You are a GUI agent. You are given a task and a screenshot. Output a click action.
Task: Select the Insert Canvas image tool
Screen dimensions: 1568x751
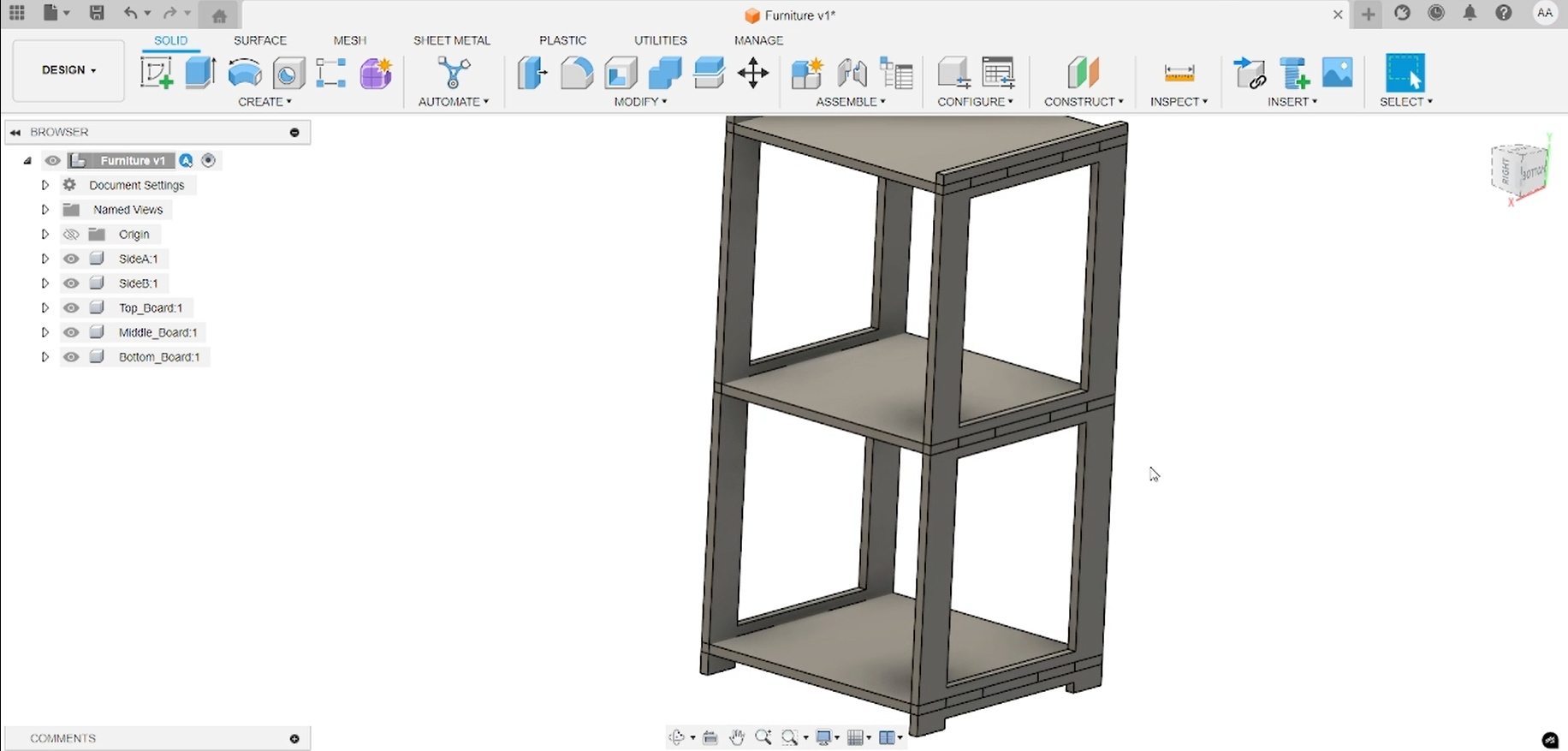1338,73
